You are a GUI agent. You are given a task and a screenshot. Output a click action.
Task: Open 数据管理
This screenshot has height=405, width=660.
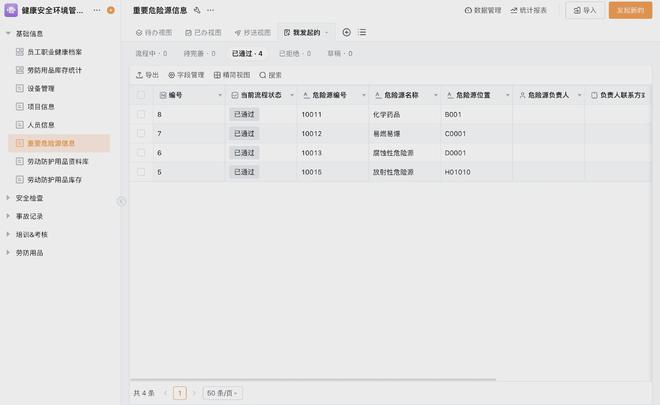[x=483, y=10]
